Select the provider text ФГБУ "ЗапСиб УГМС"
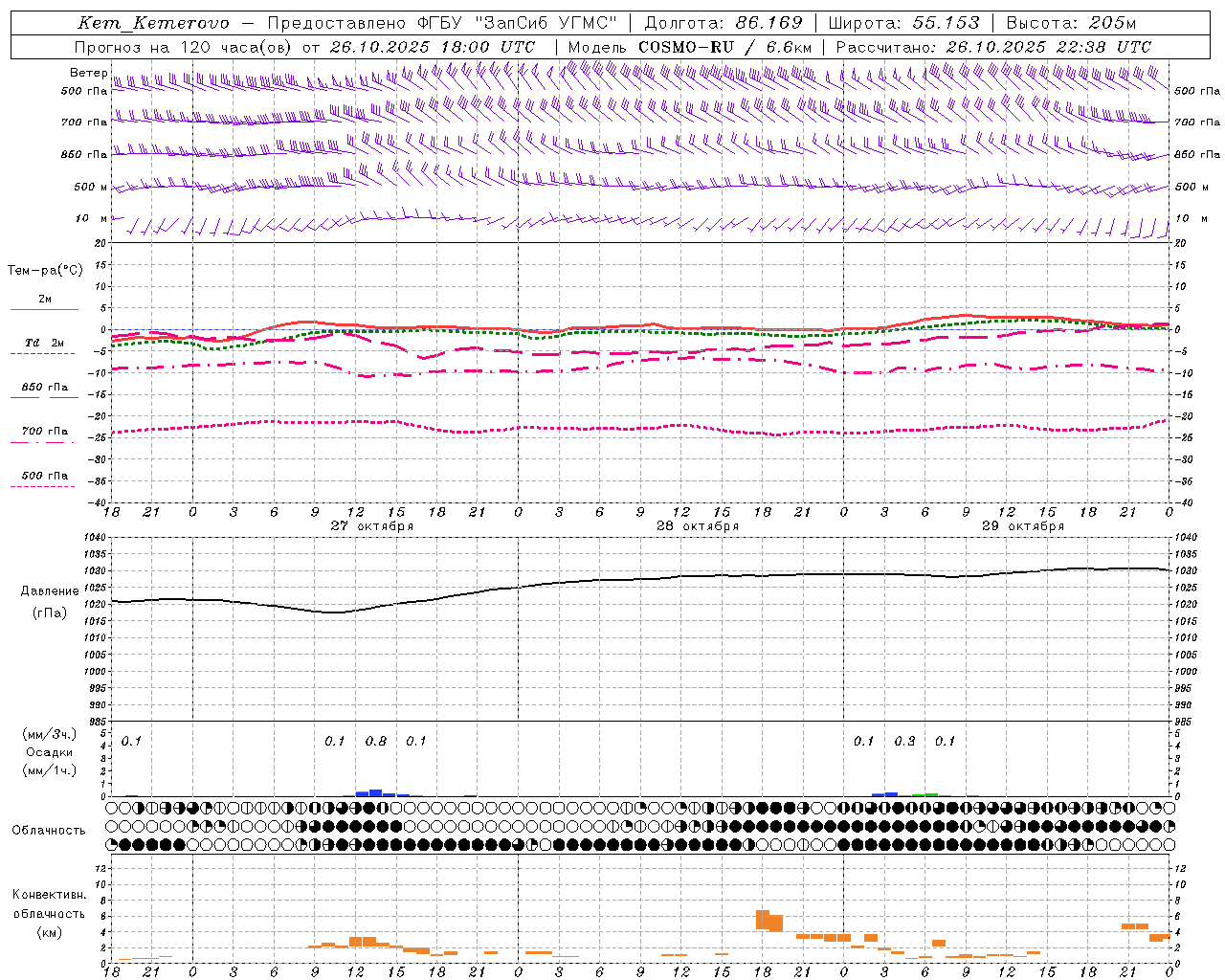 (518, 23)
